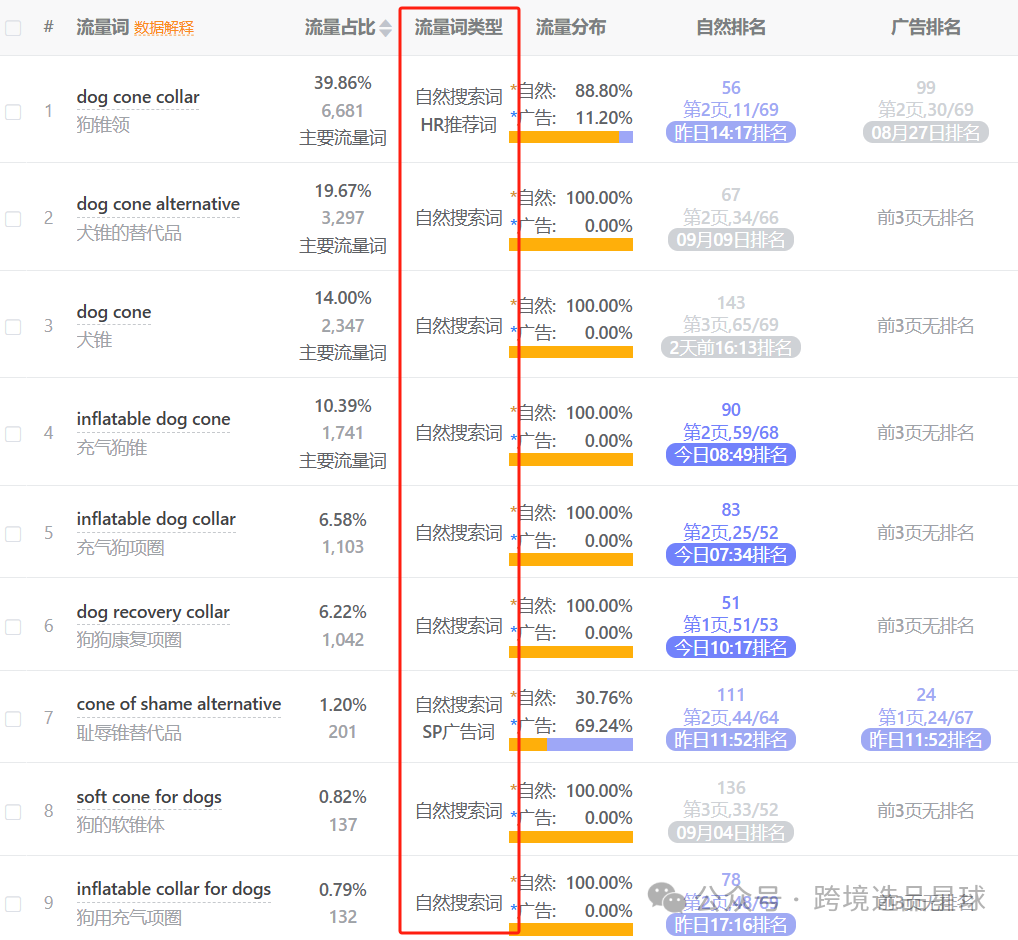Click the 流量分布 column header
1018x940 pixels.
point(571,27)
